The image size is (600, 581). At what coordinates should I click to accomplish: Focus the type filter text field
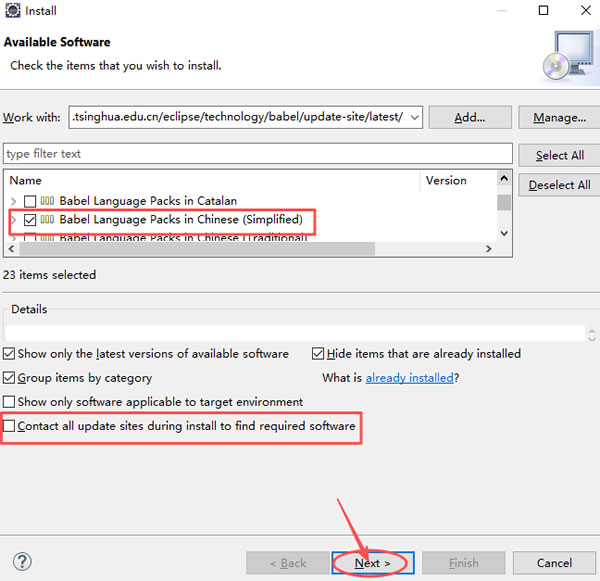pos(256,154)
